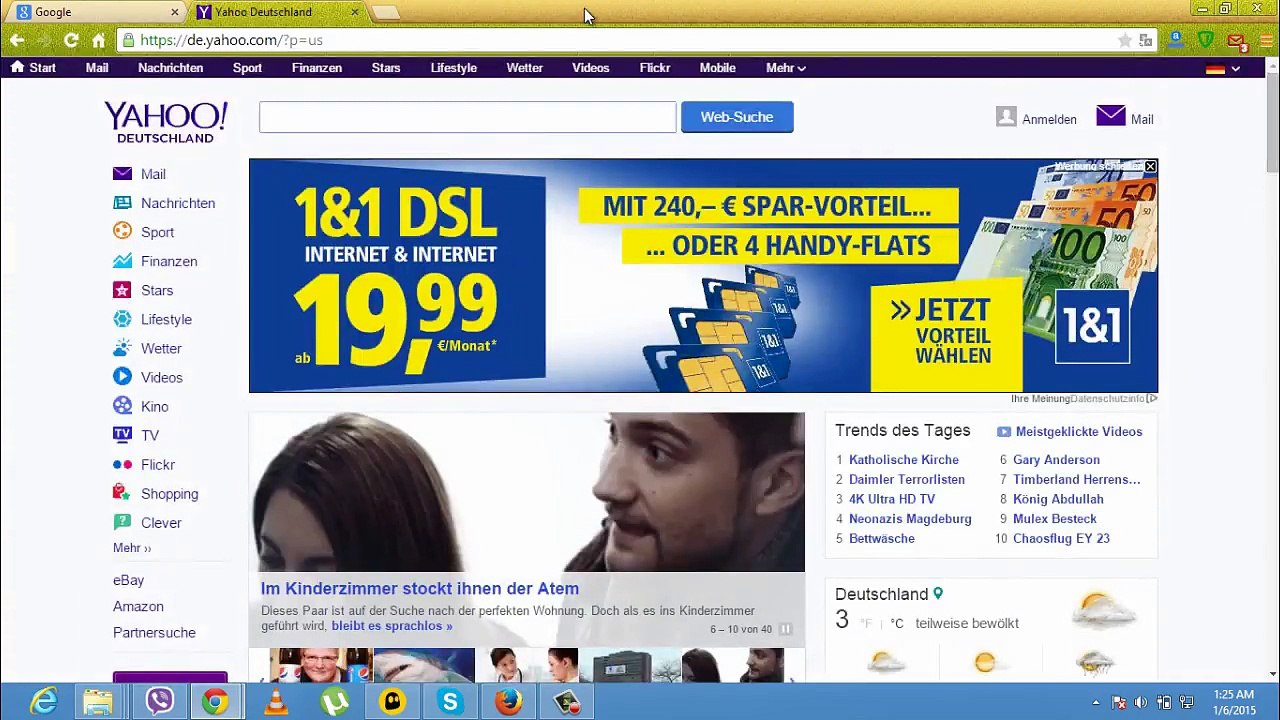Click the green shield extension icon
The width and height of the screenshot is (1280, 720).
coord(1206,40)
